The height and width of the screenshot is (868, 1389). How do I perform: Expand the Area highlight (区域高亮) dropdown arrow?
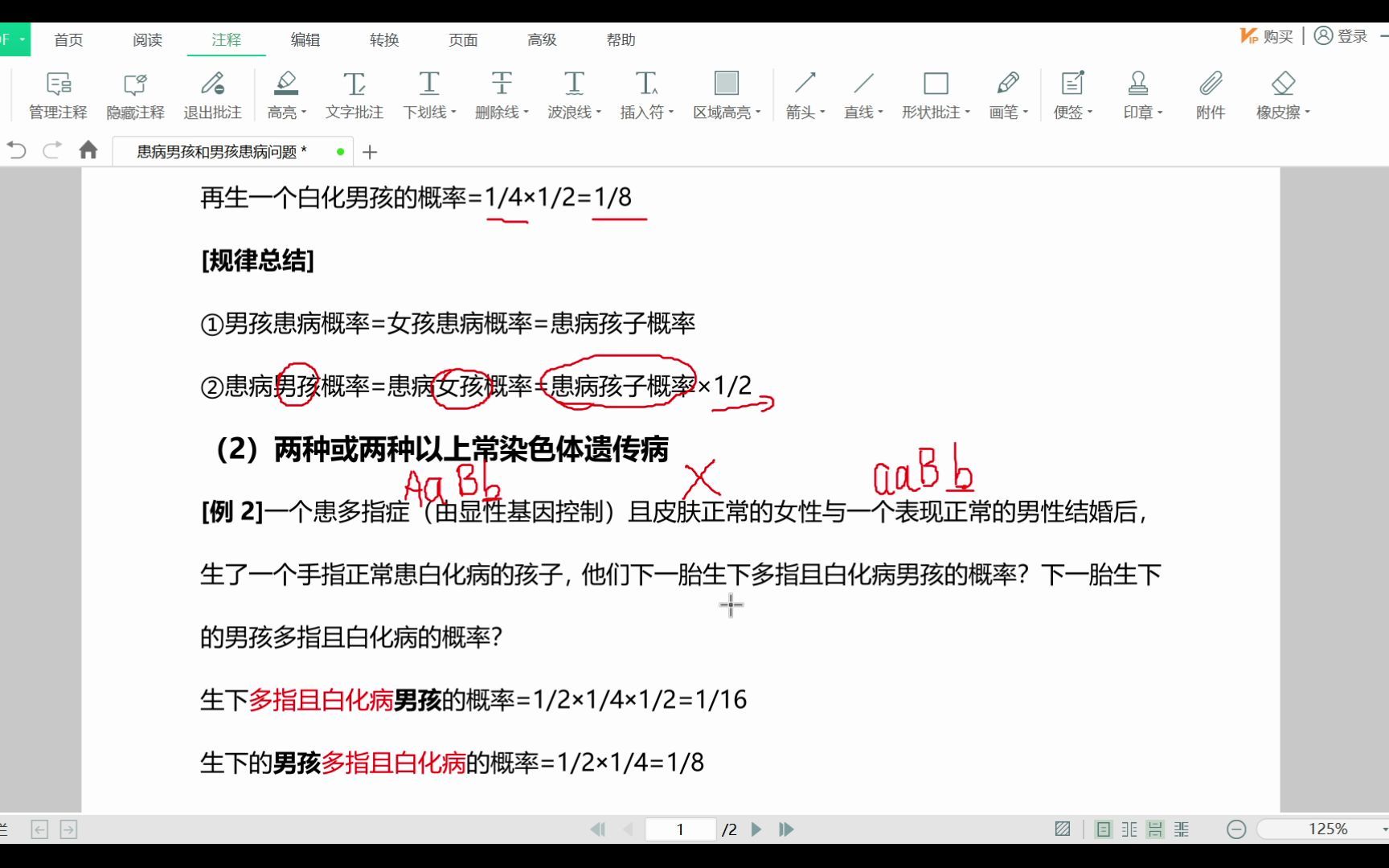click(x=758, y=113)
